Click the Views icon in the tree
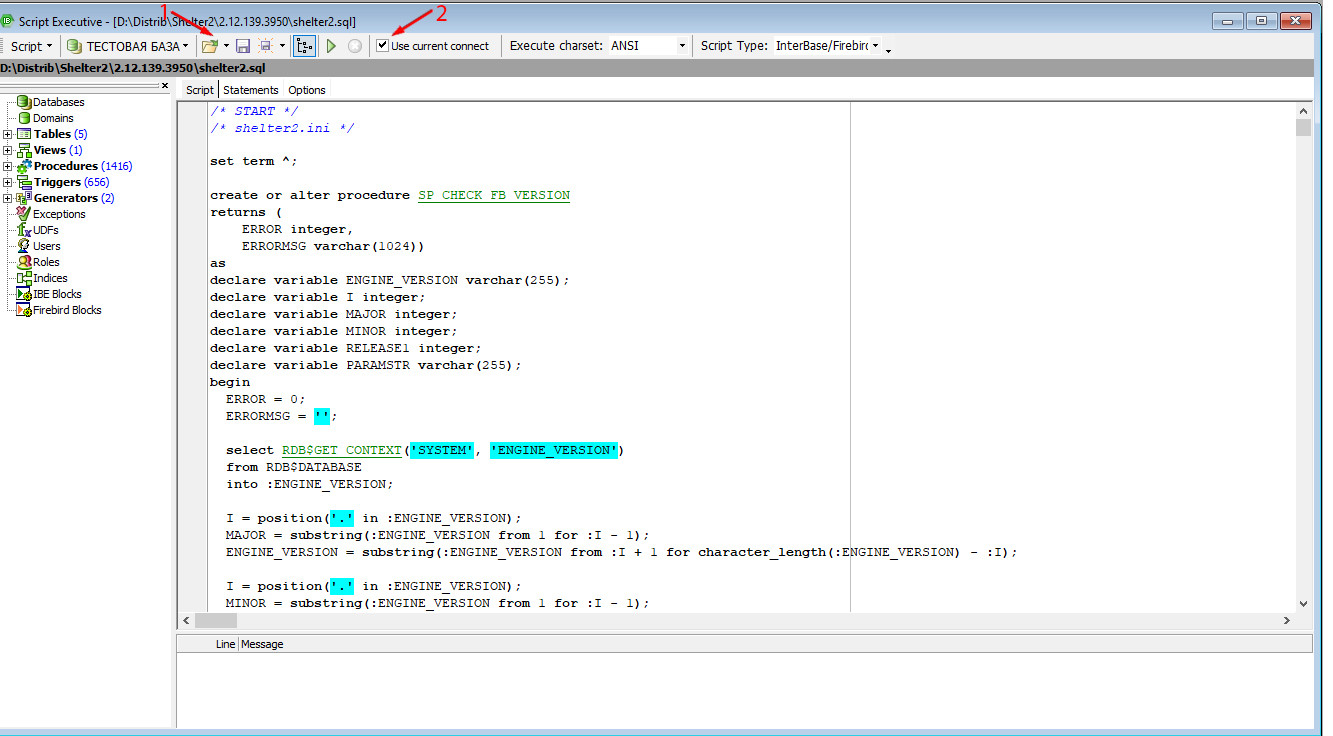This screenshot has height=736, width=1333. click(25, 150)
